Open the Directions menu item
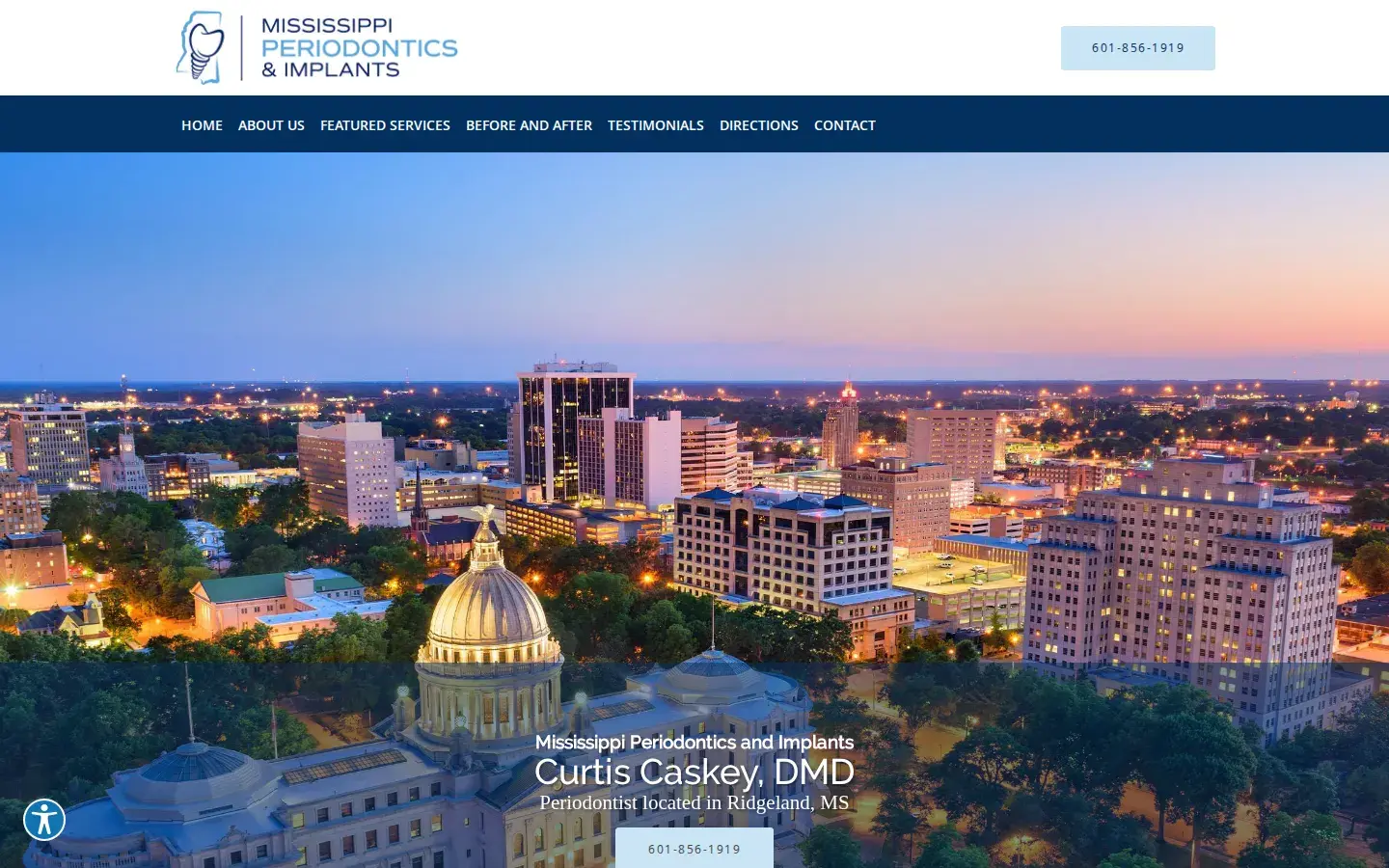Viewport: 1389px width, 868px height. [x=759, y=125]
